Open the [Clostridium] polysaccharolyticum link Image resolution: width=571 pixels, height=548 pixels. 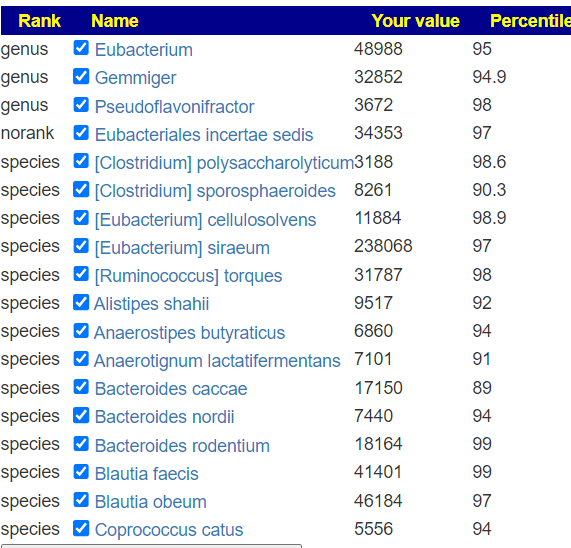[x=224, y=163]
